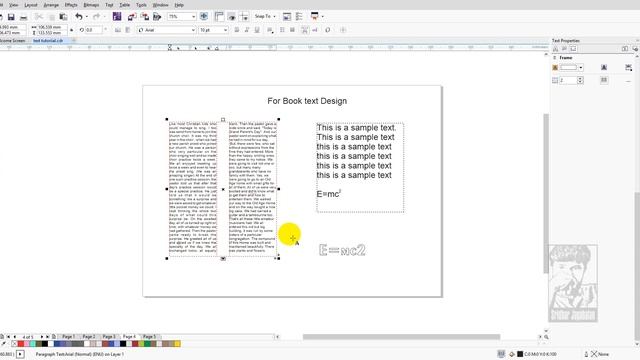640x360 pixels.
Task: Open the Effects menu
Action: point(71,5)
